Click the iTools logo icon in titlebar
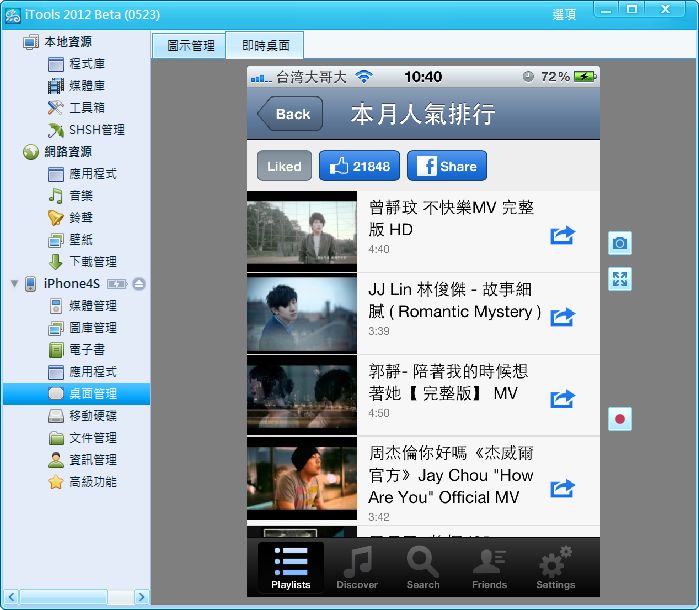The height and width of the screenshot is (610, 699). pos(13,15)
